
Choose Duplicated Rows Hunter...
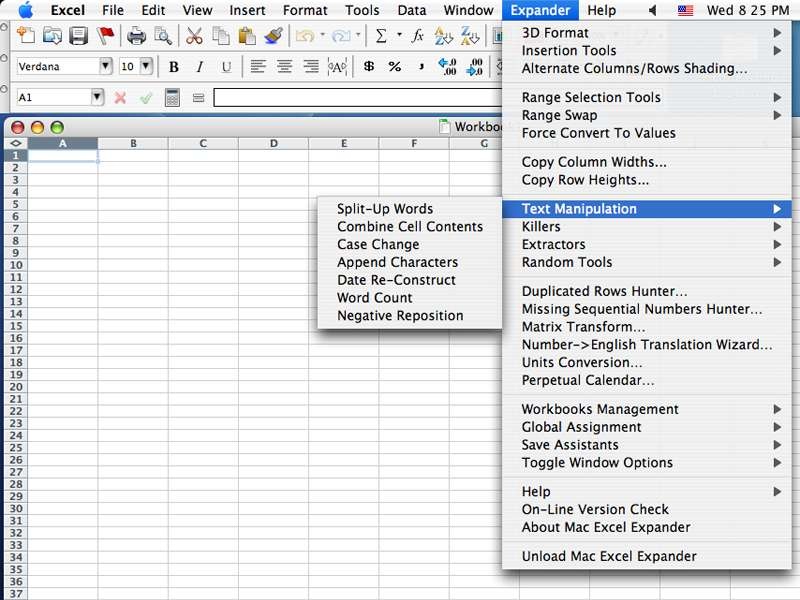(647, 291)
